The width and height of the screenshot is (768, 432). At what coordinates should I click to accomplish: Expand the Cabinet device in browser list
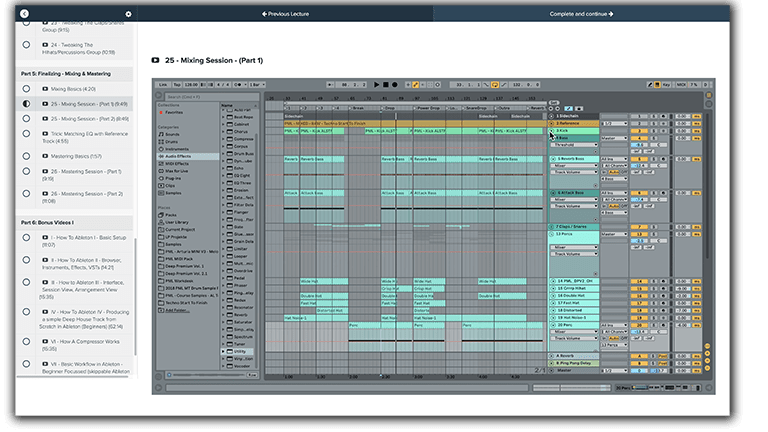(x=224, y=124)
